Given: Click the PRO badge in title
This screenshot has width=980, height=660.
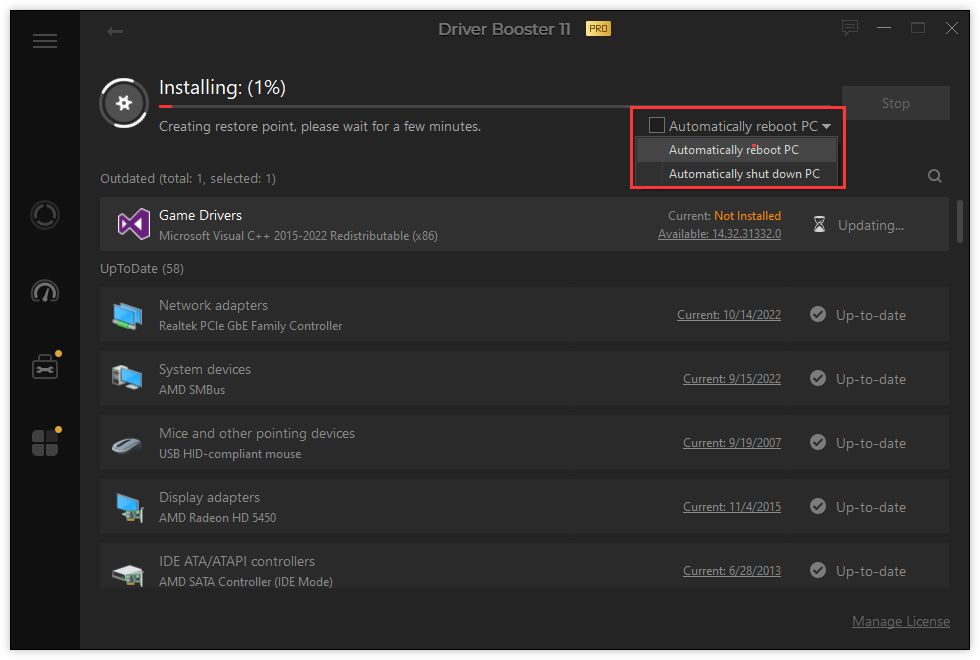Looking at the screenshot, I should (x=598, y=29).
